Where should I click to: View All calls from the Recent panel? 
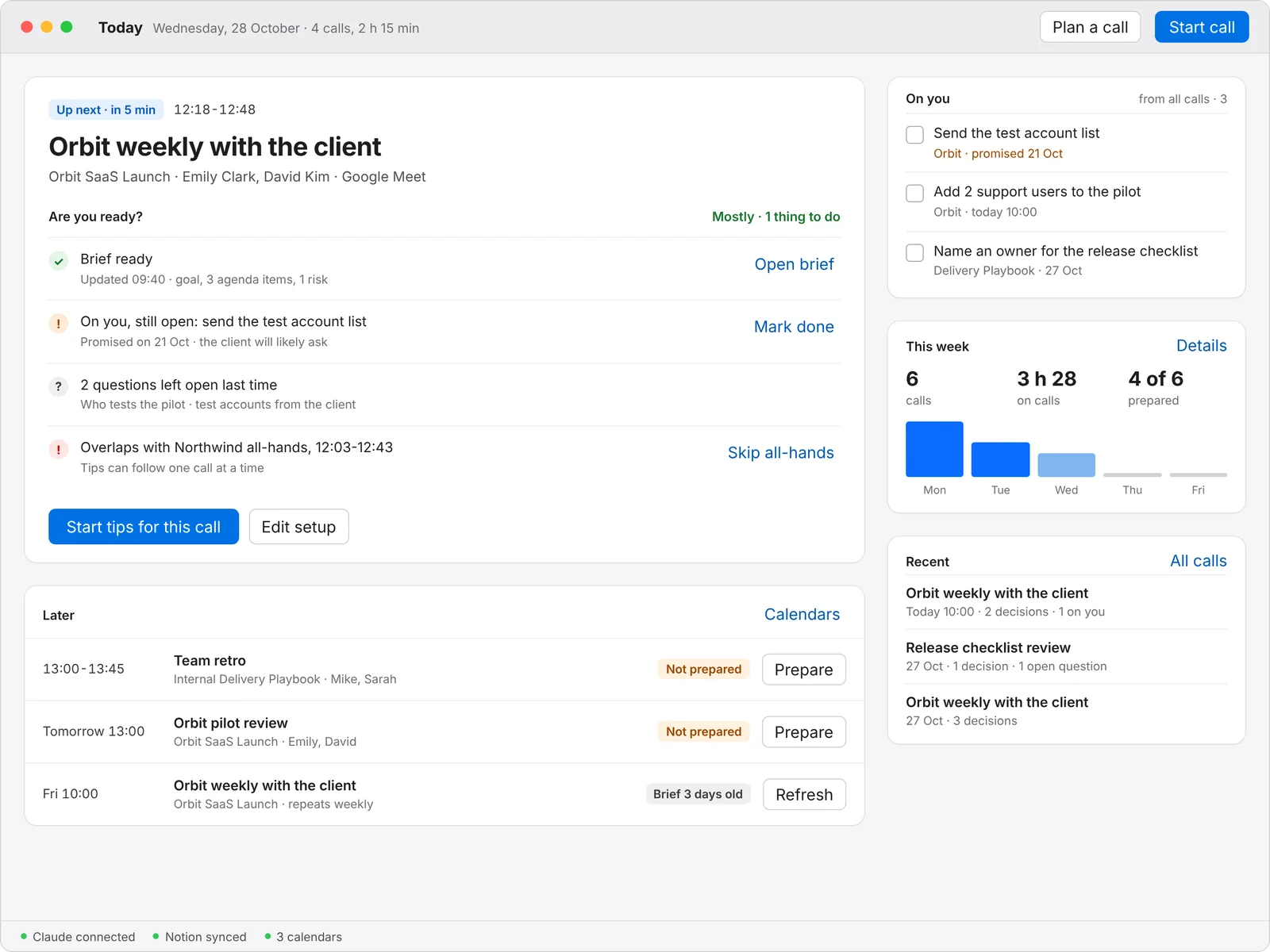[x=1198, y=561]
